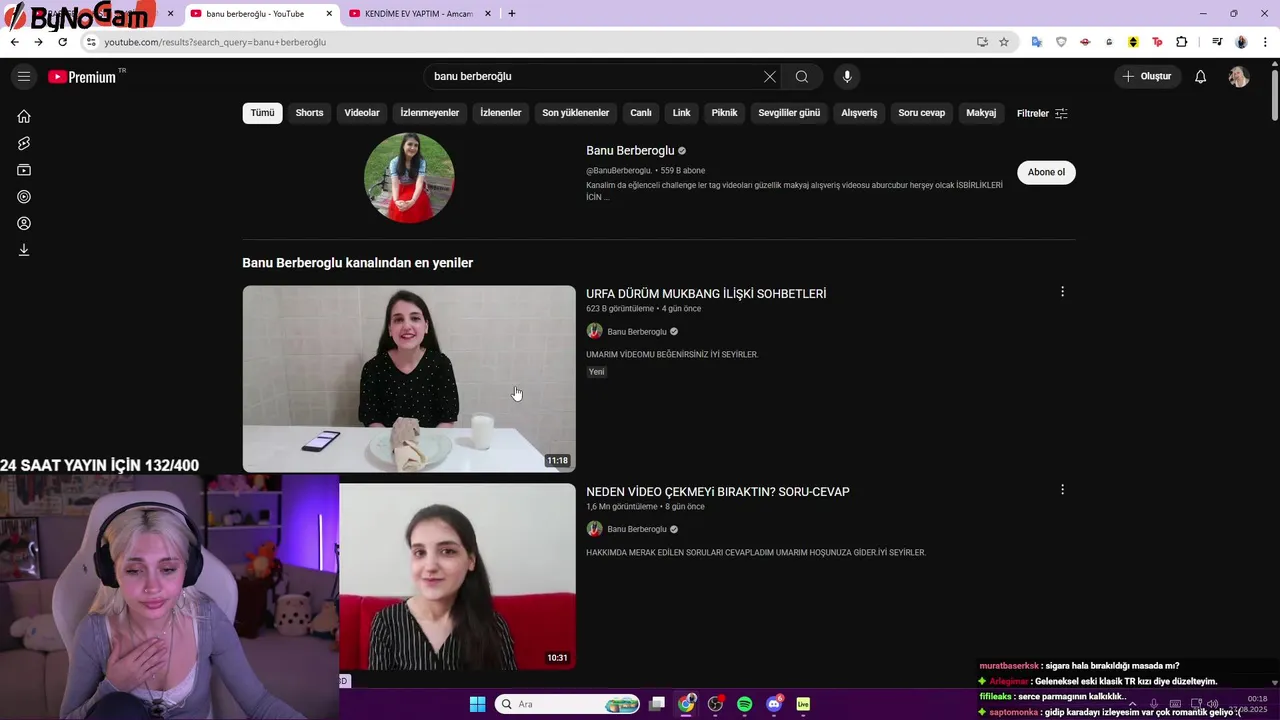Click the Oluştur create button

(x=1147, y=77)
